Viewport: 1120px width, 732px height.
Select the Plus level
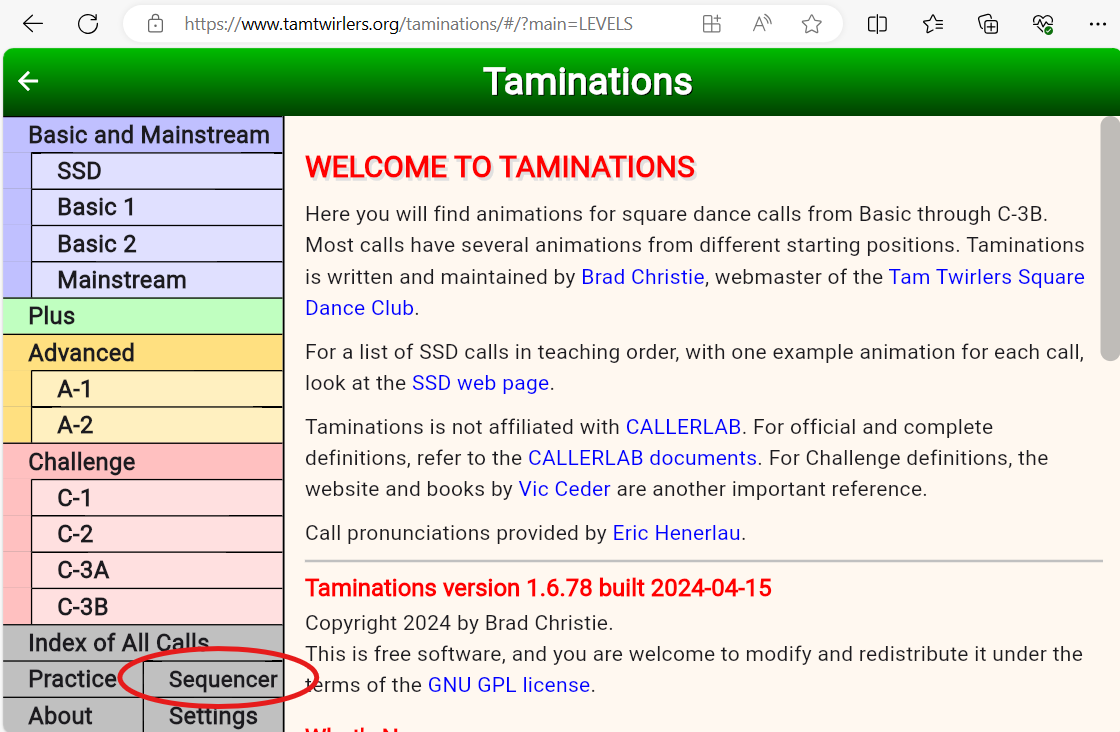click(x=143, y=316)
